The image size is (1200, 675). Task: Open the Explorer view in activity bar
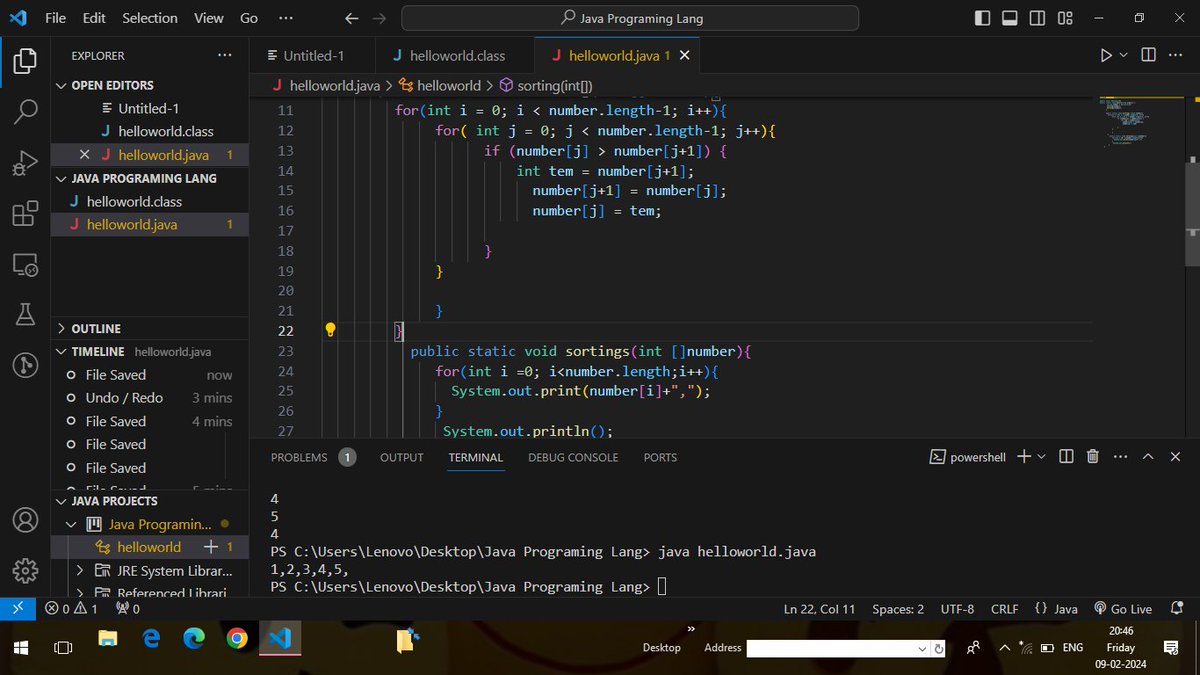[x=25, y=61]
